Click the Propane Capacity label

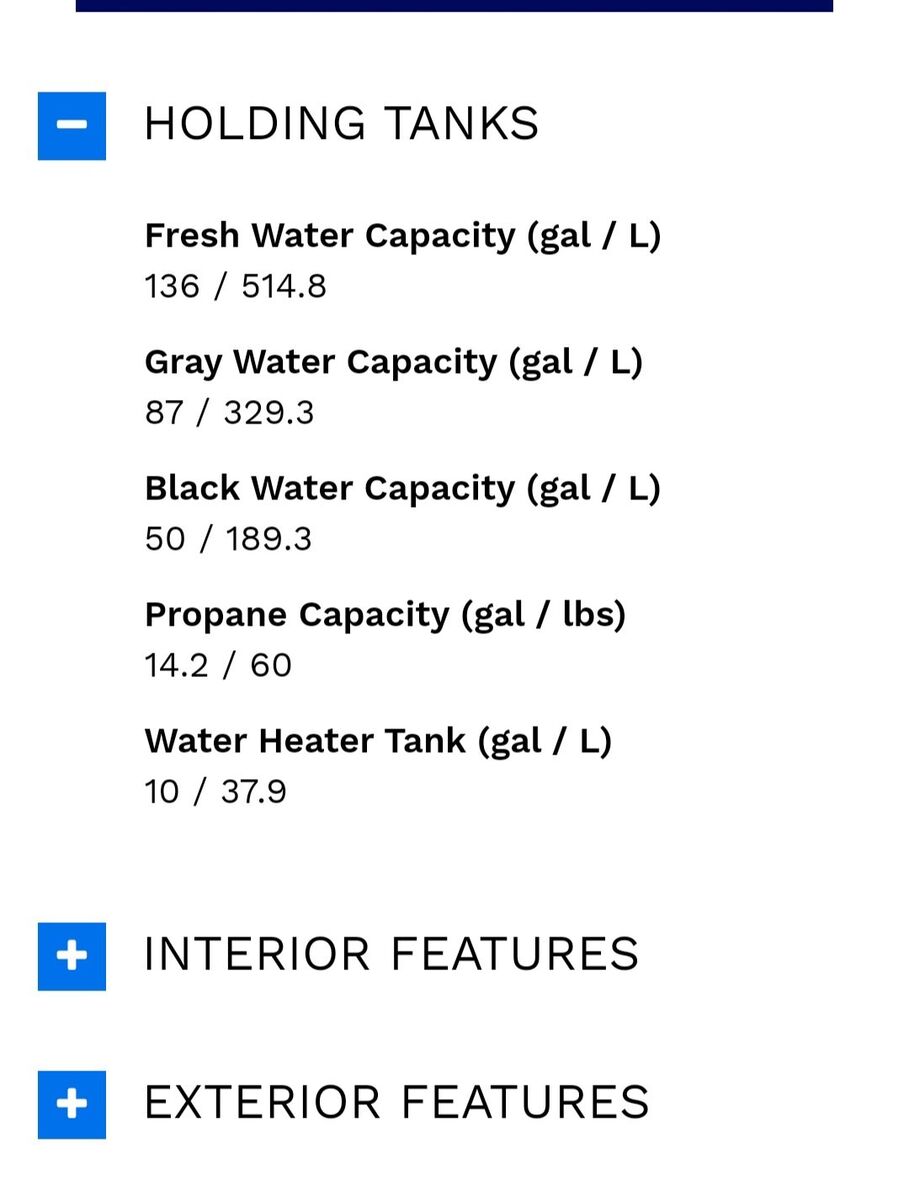tap(385, 614)
